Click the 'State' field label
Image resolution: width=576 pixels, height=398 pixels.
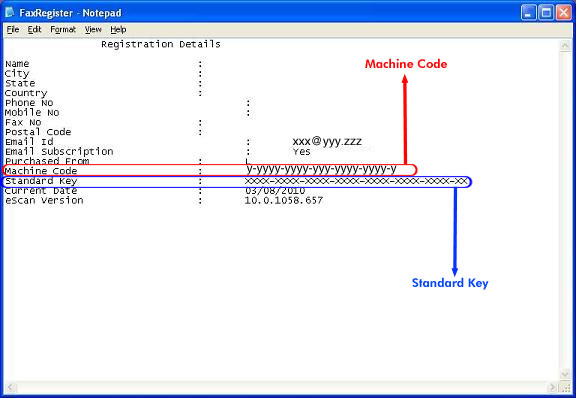(x=20, y=83)
